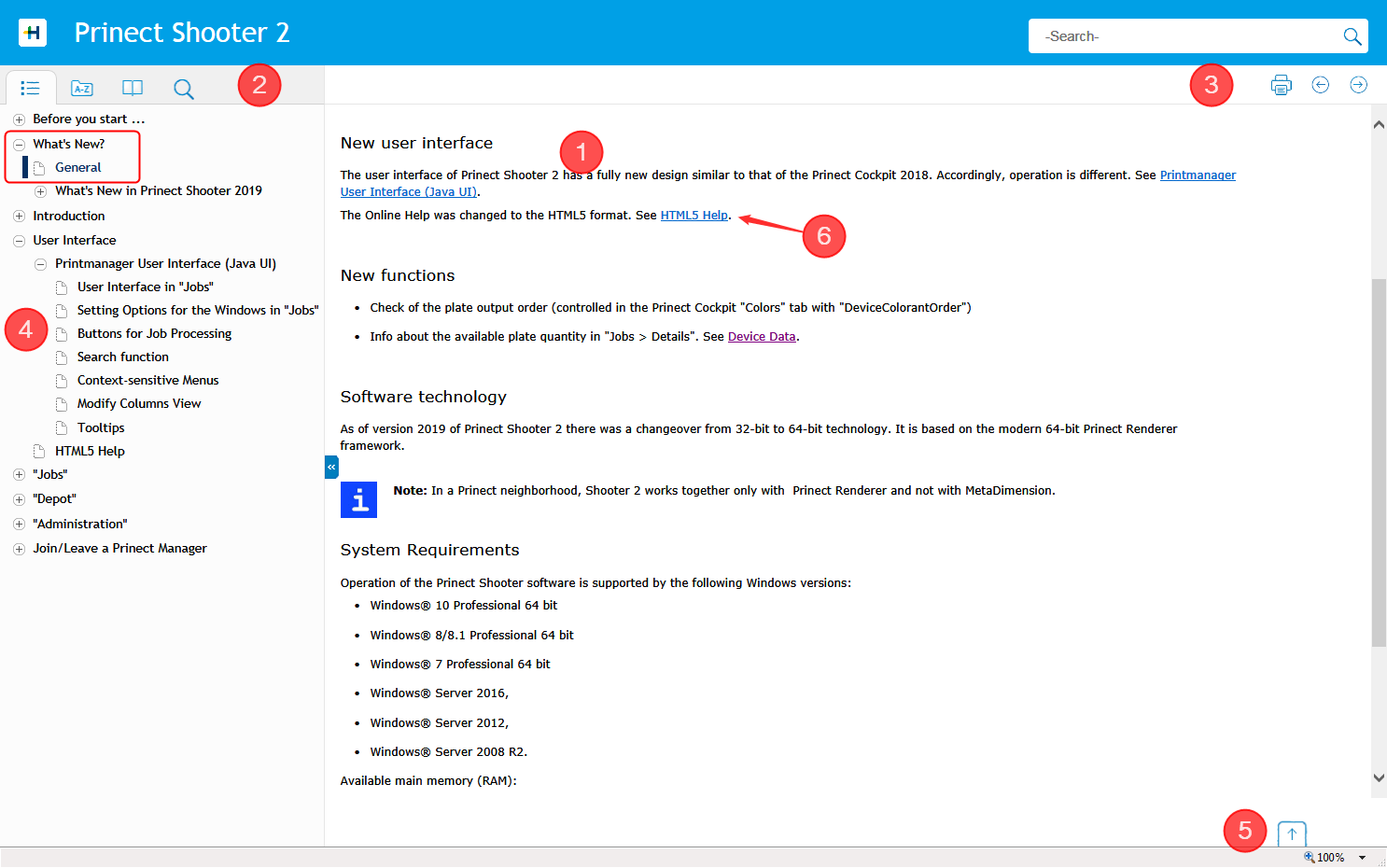Open the zoom level dropdown arrow

1362,858
